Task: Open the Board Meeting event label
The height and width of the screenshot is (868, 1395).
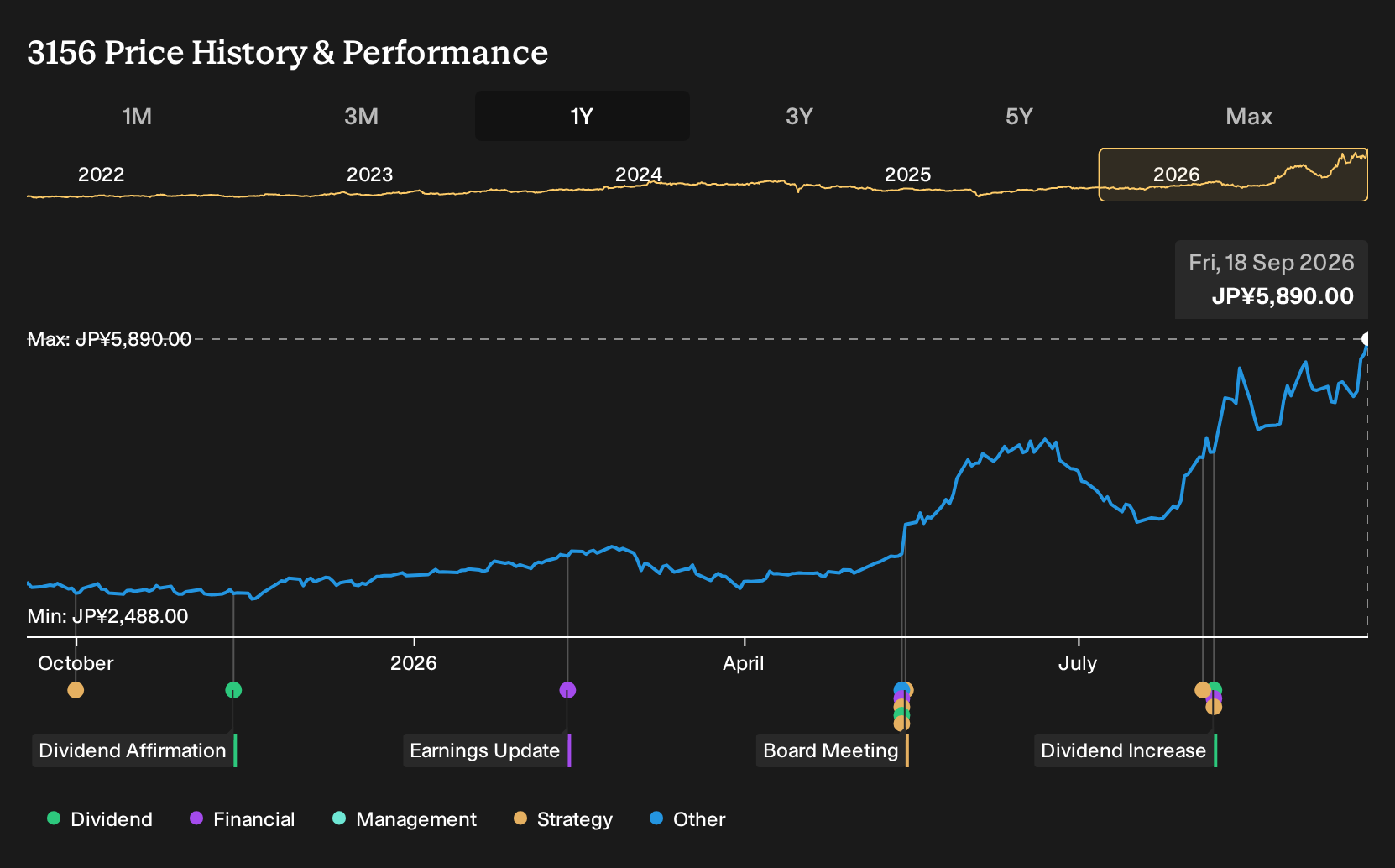Action: coord(833,750)
